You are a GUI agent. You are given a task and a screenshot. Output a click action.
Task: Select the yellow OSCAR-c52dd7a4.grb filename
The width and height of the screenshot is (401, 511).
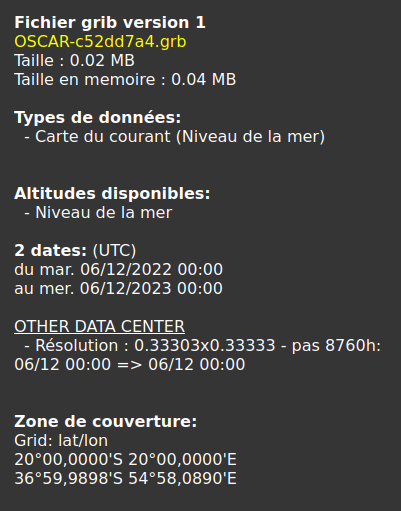[x=100, y=42]
